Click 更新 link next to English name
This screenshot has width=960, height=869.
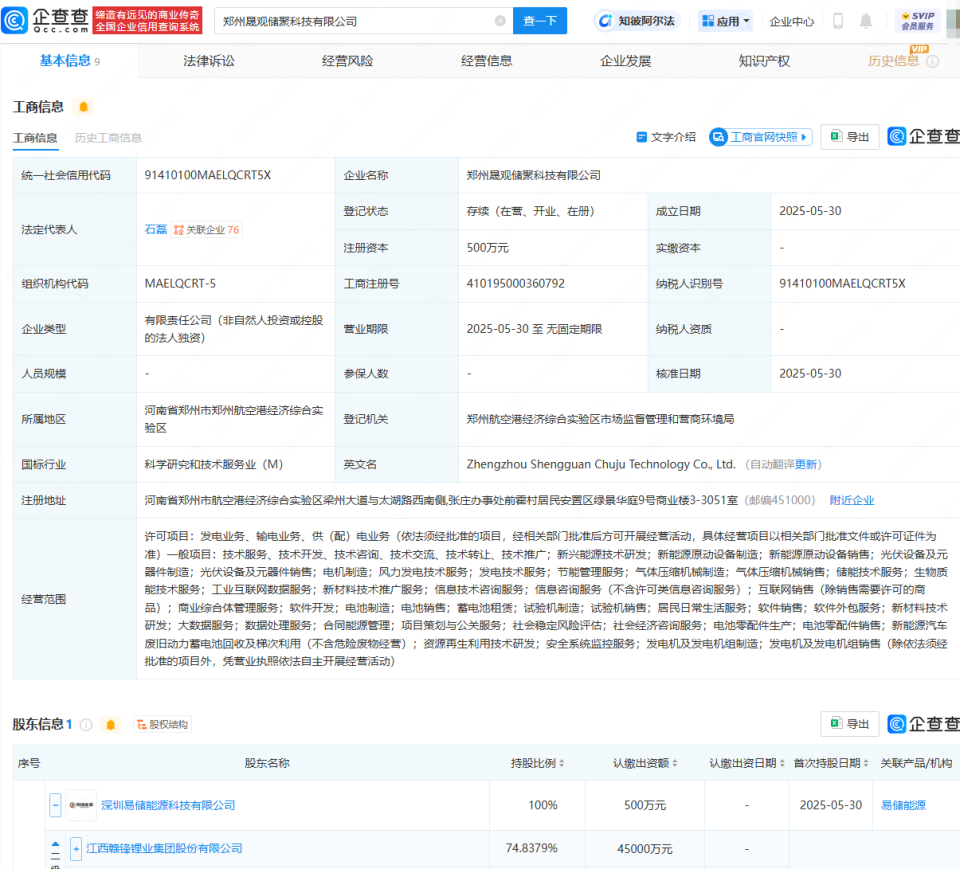[806, 465]
